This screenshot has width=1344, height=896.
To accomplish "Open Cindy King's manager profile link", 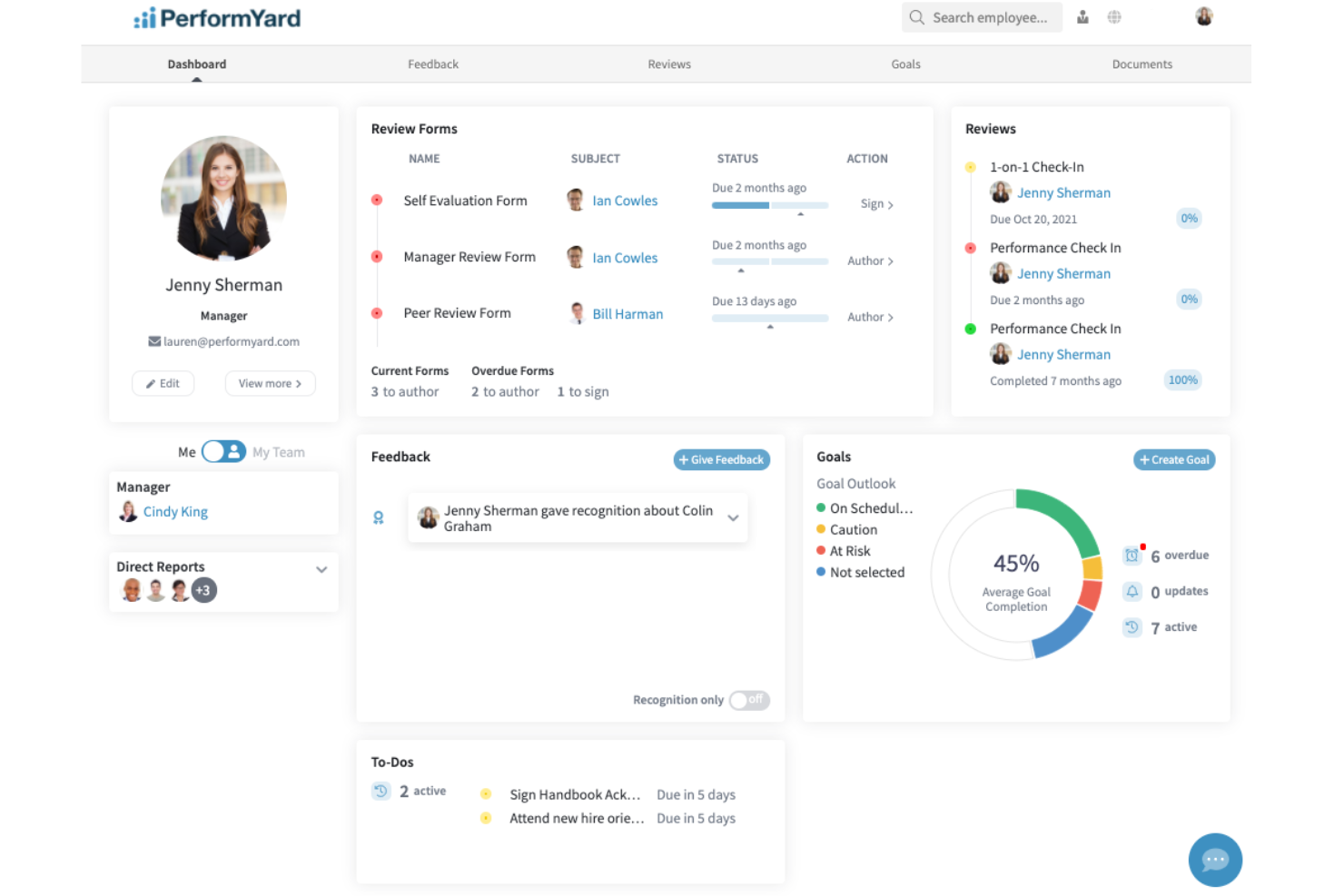I will point(175,511).
